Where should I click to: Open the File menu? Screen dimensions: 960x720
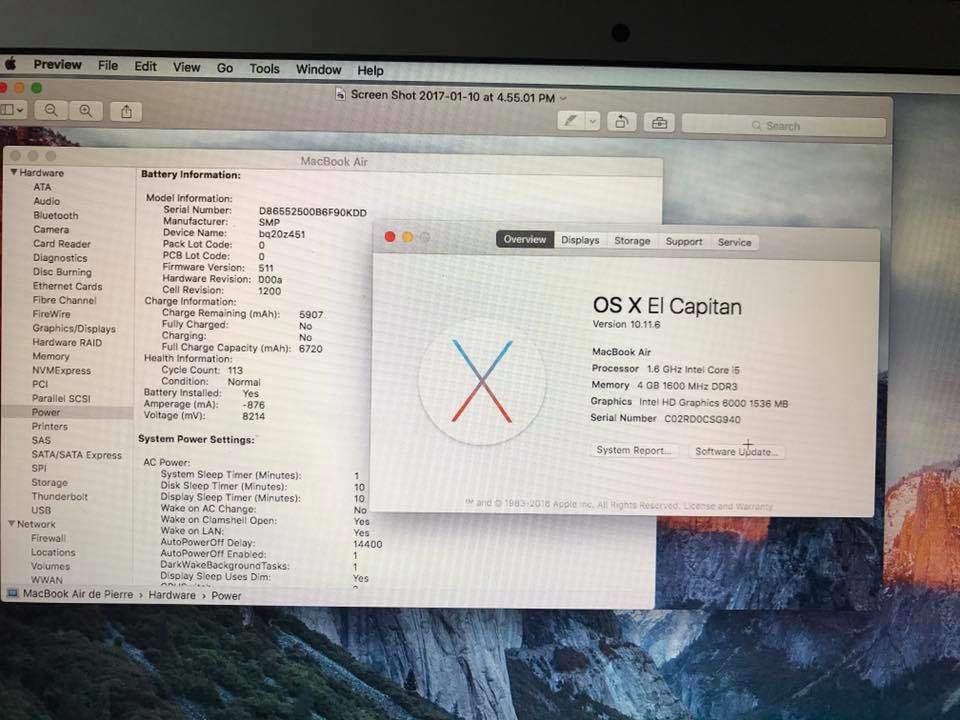pyautogui.click(x=108, y=66)
